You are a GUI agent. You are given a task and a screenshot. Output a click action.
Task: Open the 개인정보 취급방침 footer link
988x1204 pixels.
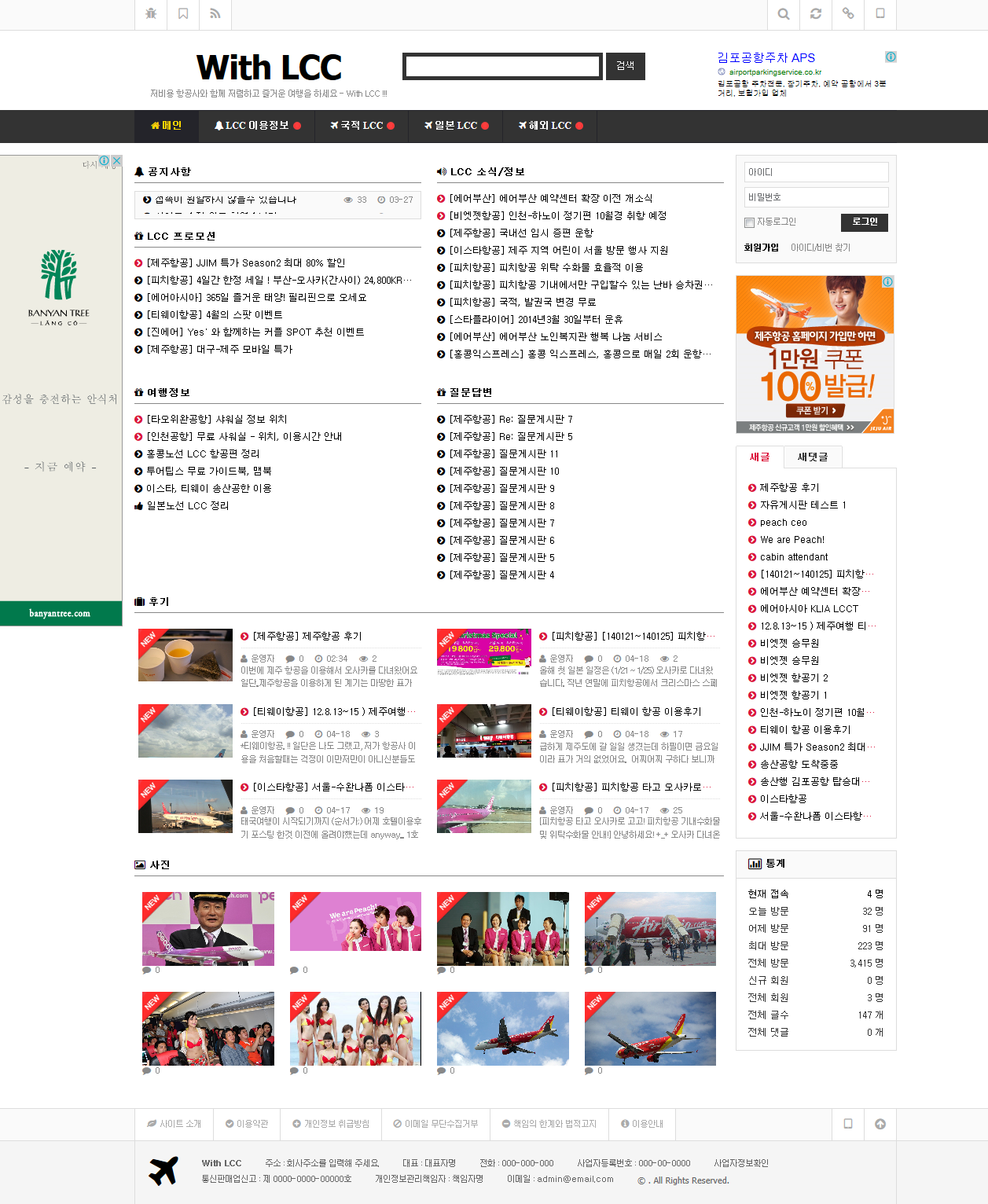pyautogui.click(x=331, y=1124)
